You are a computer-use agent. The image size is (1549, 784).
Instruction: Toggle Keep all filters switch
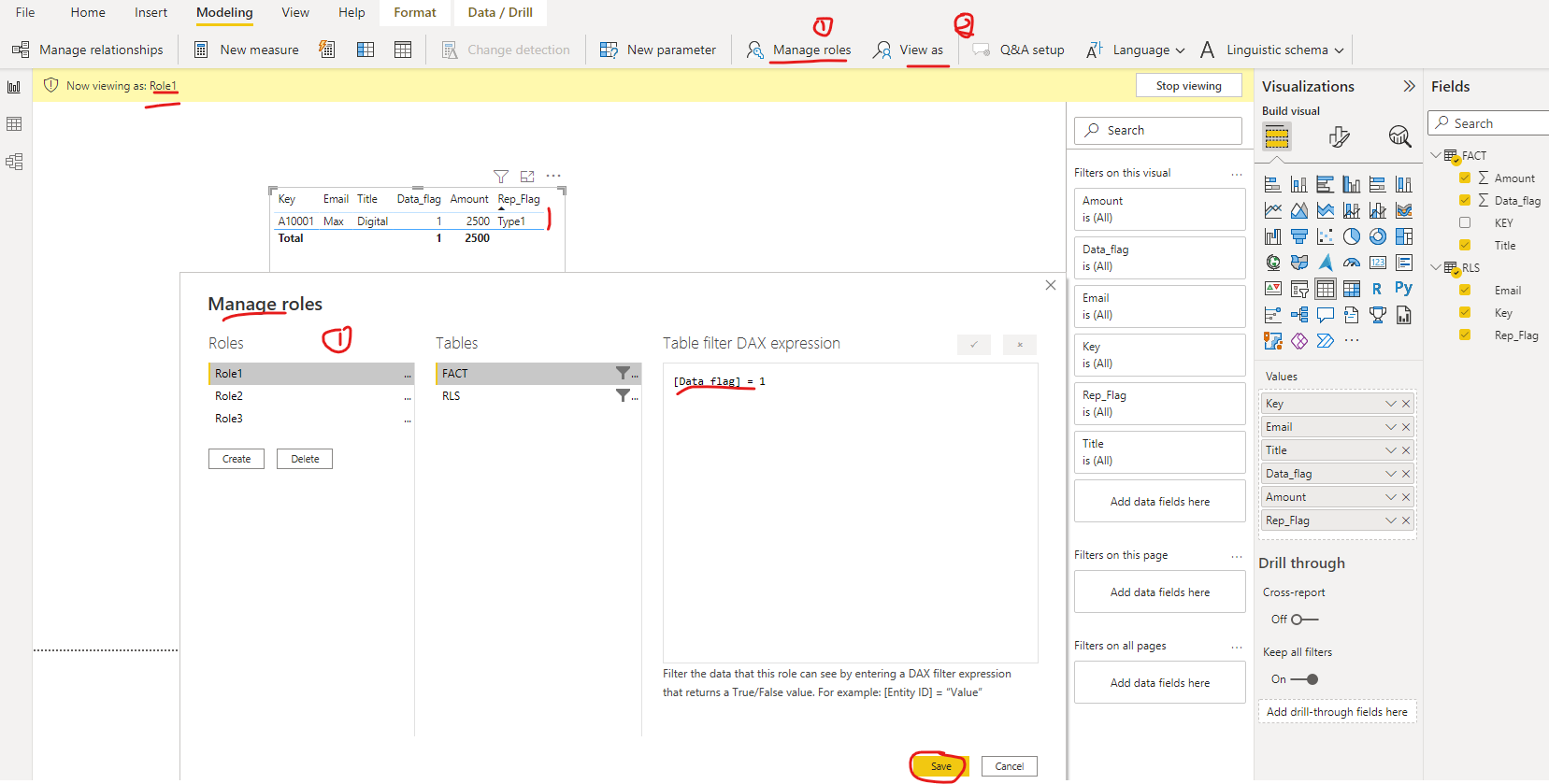(1304, 679)
